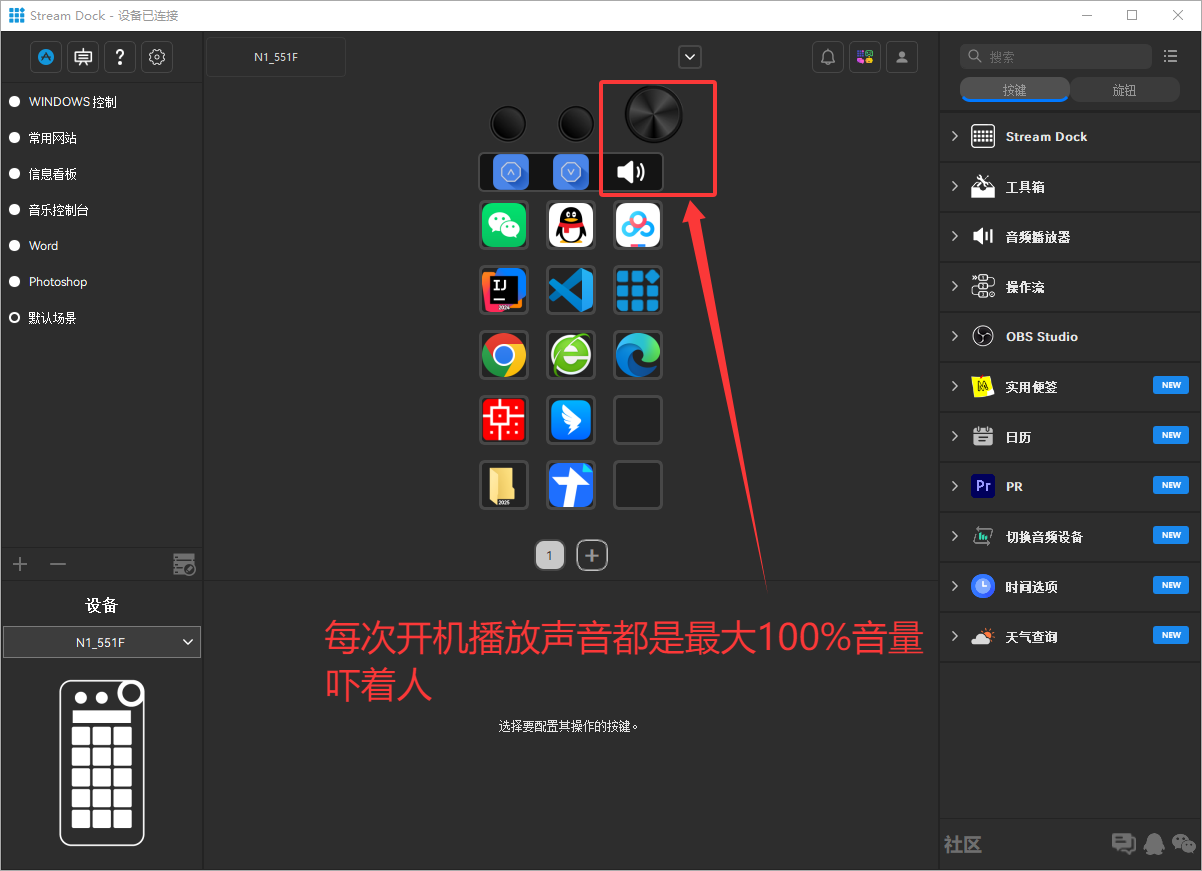
Task: Go to page 1
Action: (550, 555)
